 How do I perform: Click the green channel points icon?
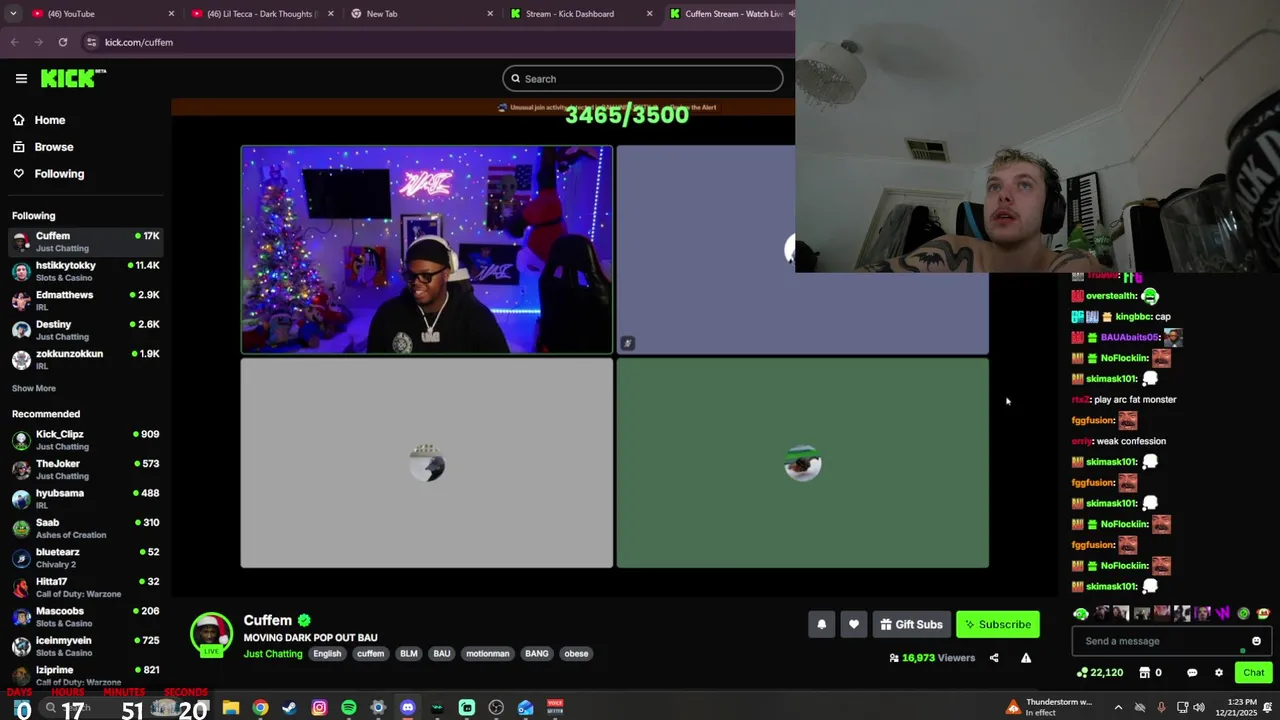[x=1082, y=673]
